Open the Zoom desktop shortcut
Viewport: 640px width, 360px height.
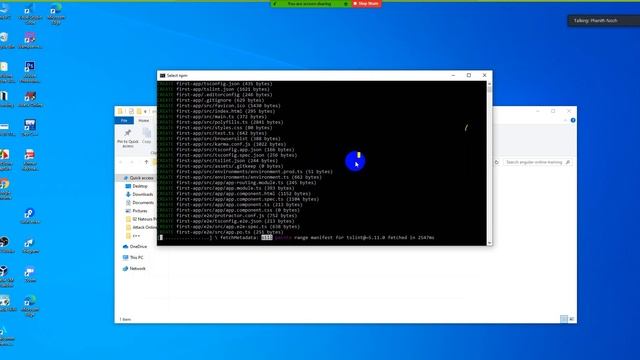click(x=30, y=275)
